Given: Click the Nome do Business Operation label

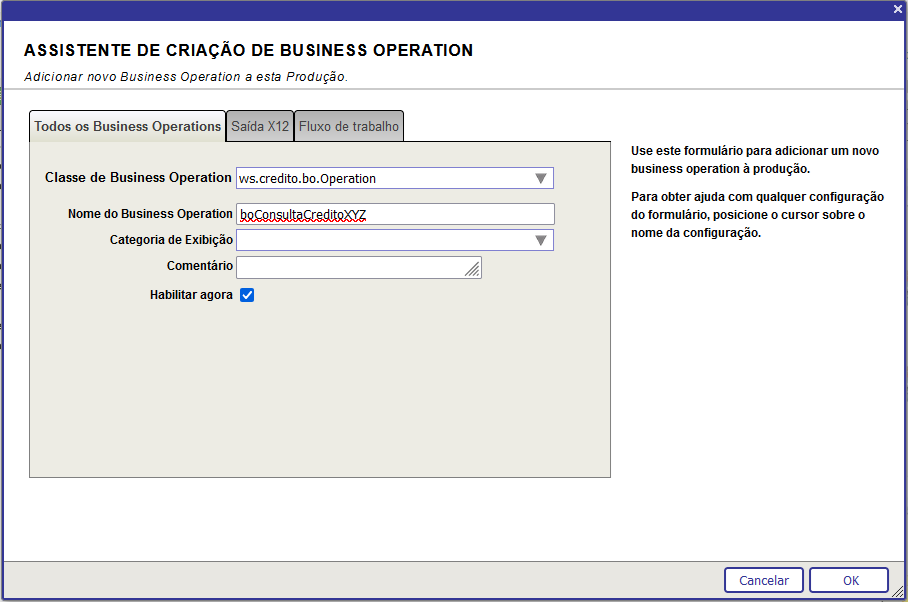Looking at the screenshot, I should coord(150,214).
